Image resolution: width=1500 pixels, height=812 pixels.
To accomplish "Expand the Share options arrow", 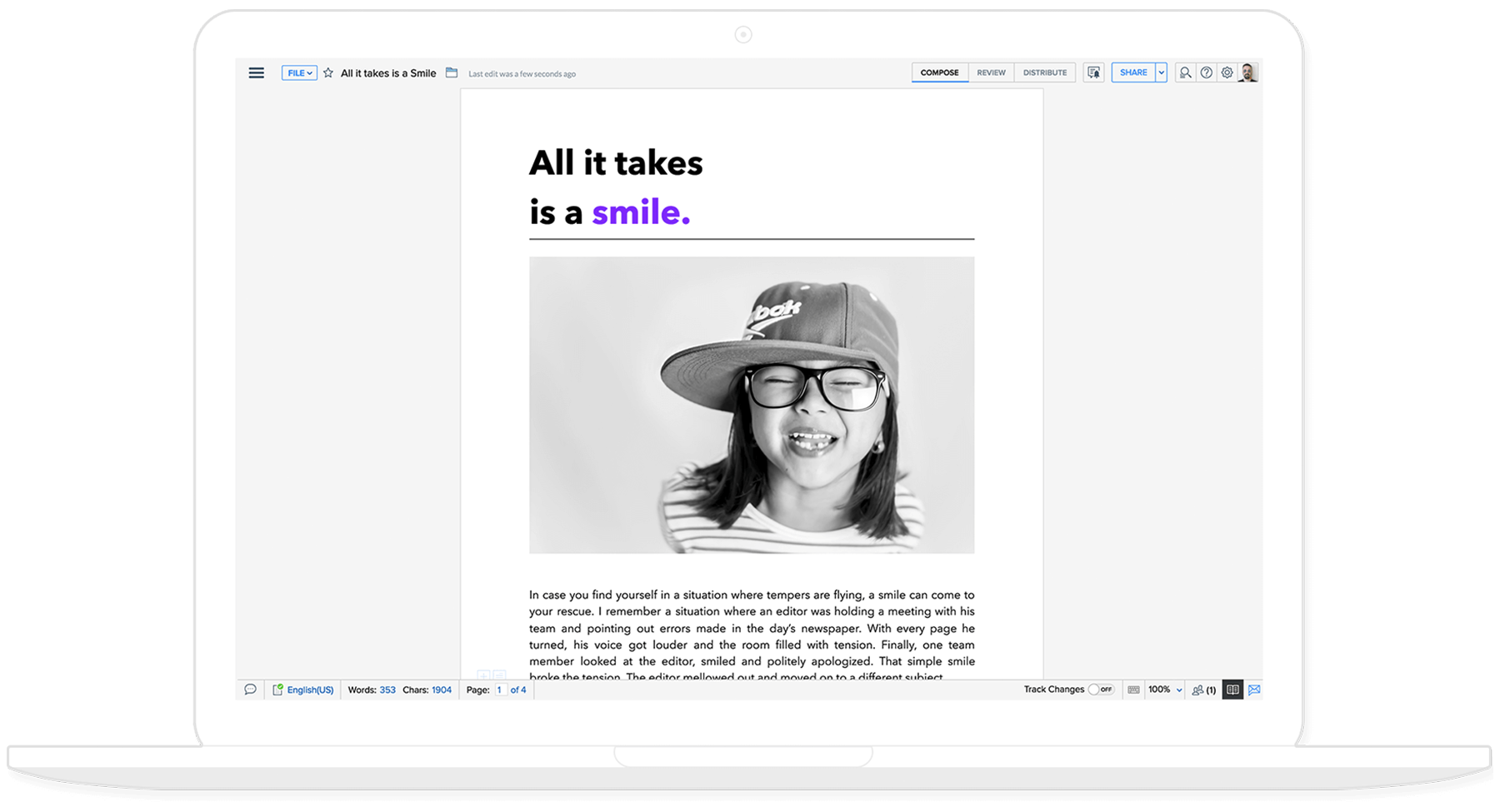I will (x=1161, y=72).
